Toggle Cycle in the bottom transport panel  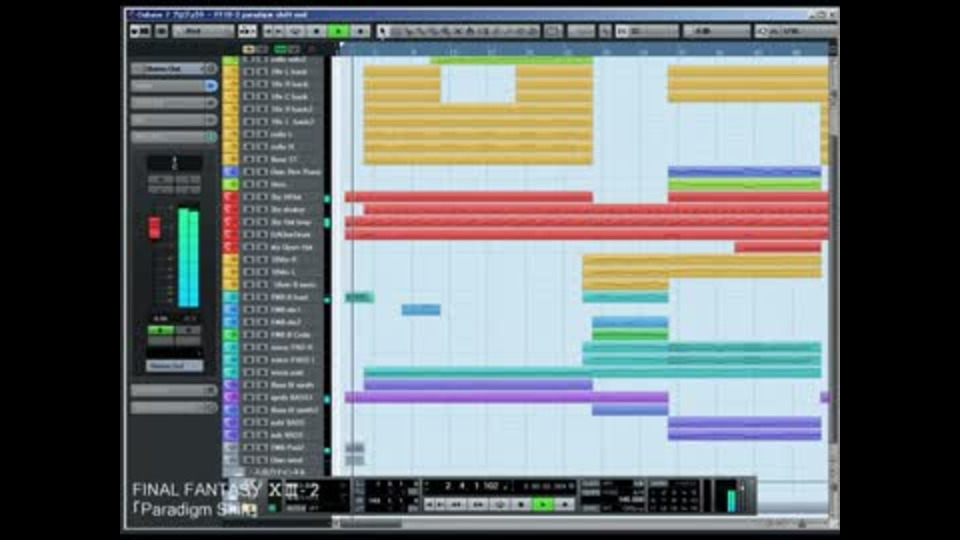pyautogui.click(x=500, y=504)
